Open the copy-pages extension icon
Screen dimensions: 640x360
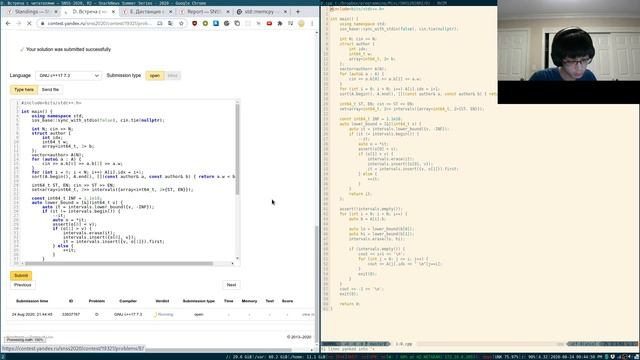237,24
